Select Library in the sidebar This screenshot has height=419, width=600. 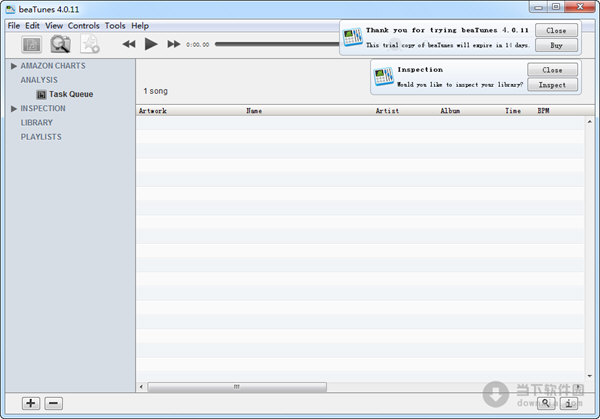pyautogui.click(x=37, y=123)
